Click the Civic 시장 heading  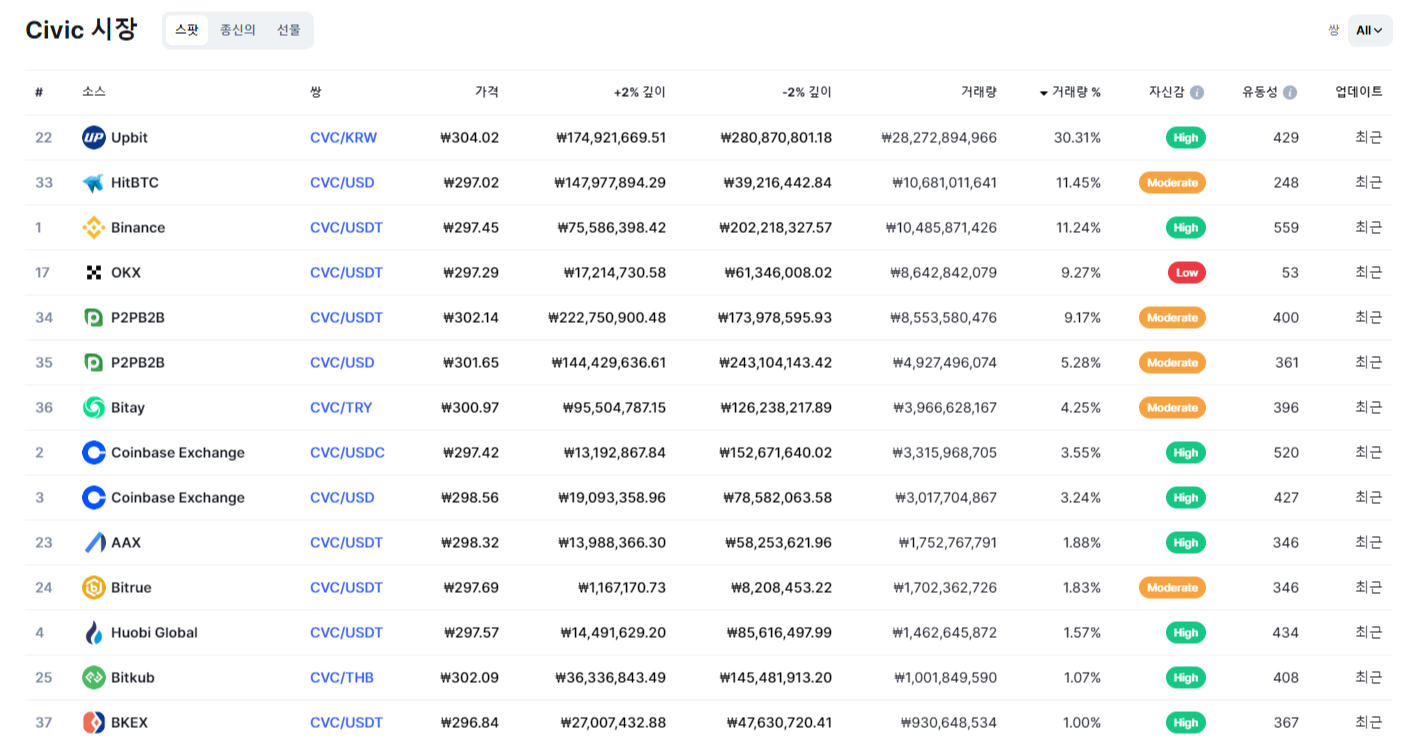[81, 29]
